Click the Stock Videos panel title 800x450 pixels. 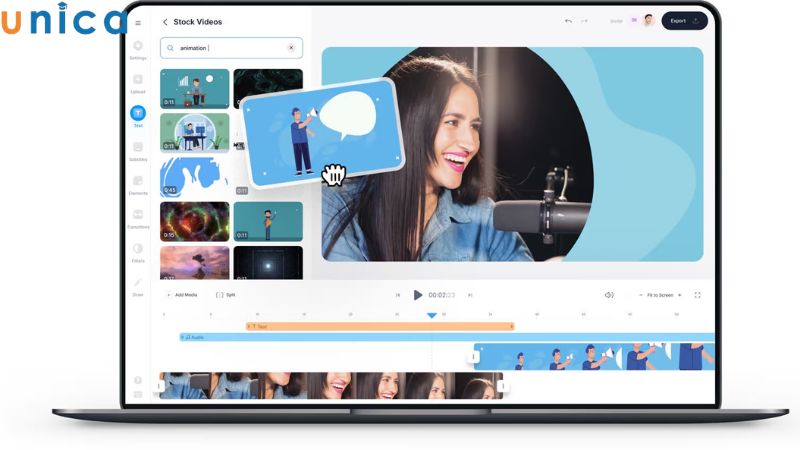197,22
